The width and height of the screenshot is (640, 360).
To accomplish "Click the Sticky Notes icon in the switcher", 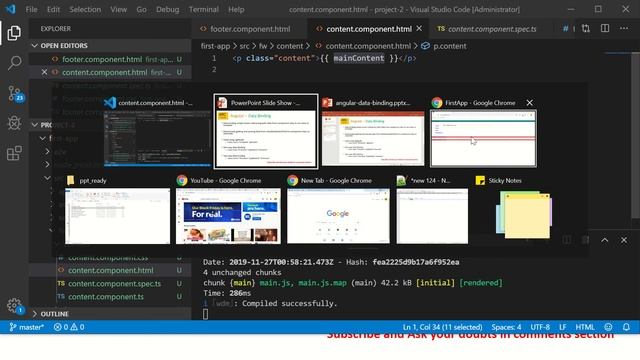I will click(x=480, y=180).
